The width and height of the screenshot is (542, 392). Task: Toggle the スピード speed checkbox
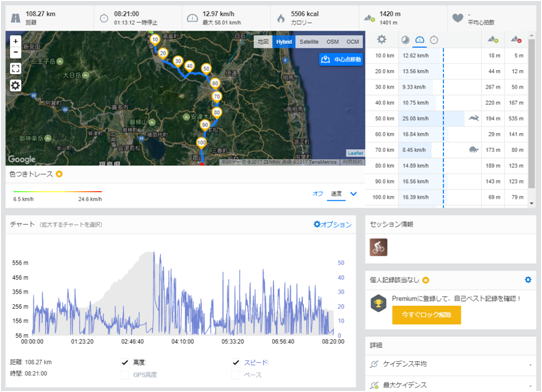click(236, 362)
